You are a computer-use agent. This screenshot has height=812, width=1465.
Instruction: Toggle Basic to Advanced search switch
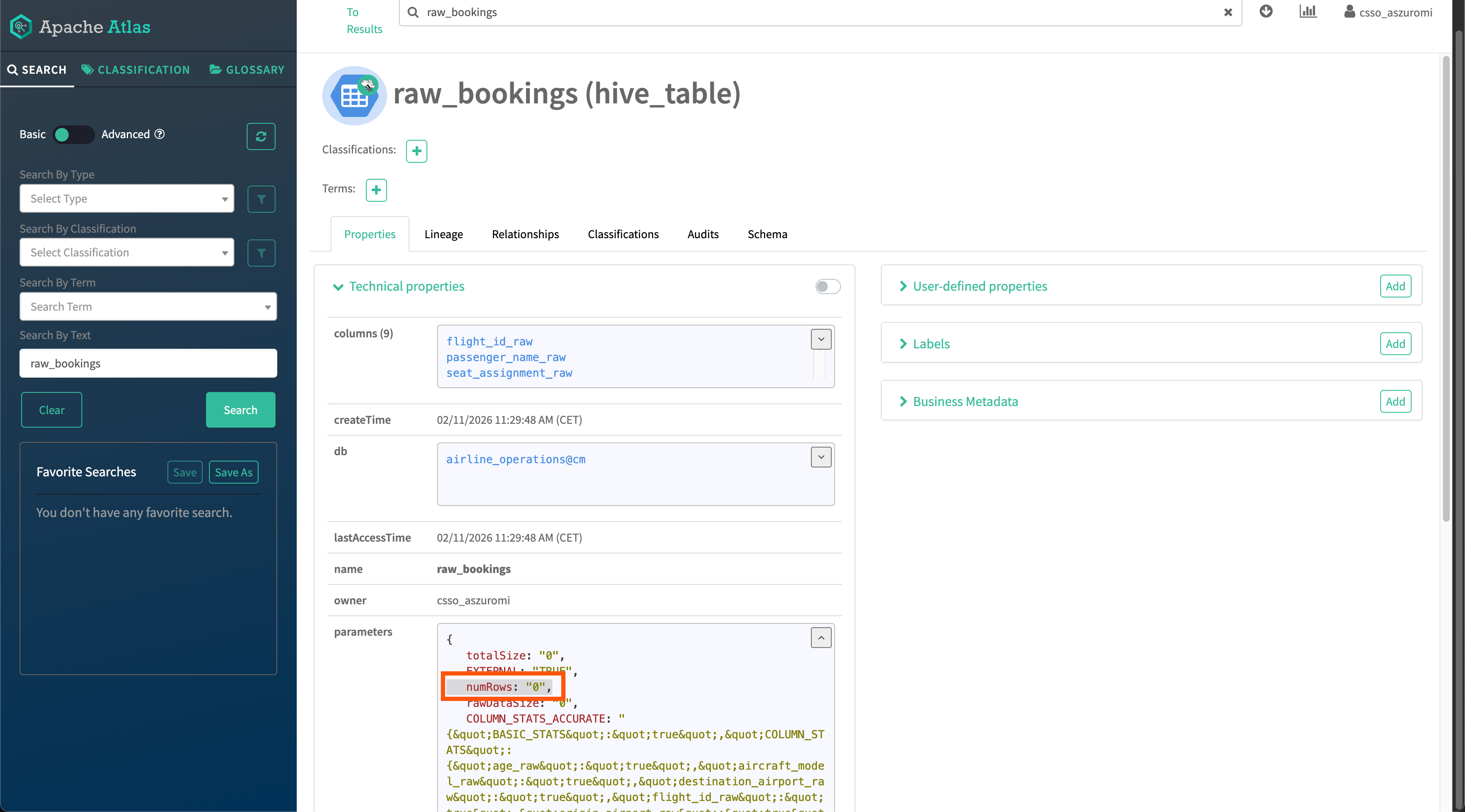coord(73,135)
